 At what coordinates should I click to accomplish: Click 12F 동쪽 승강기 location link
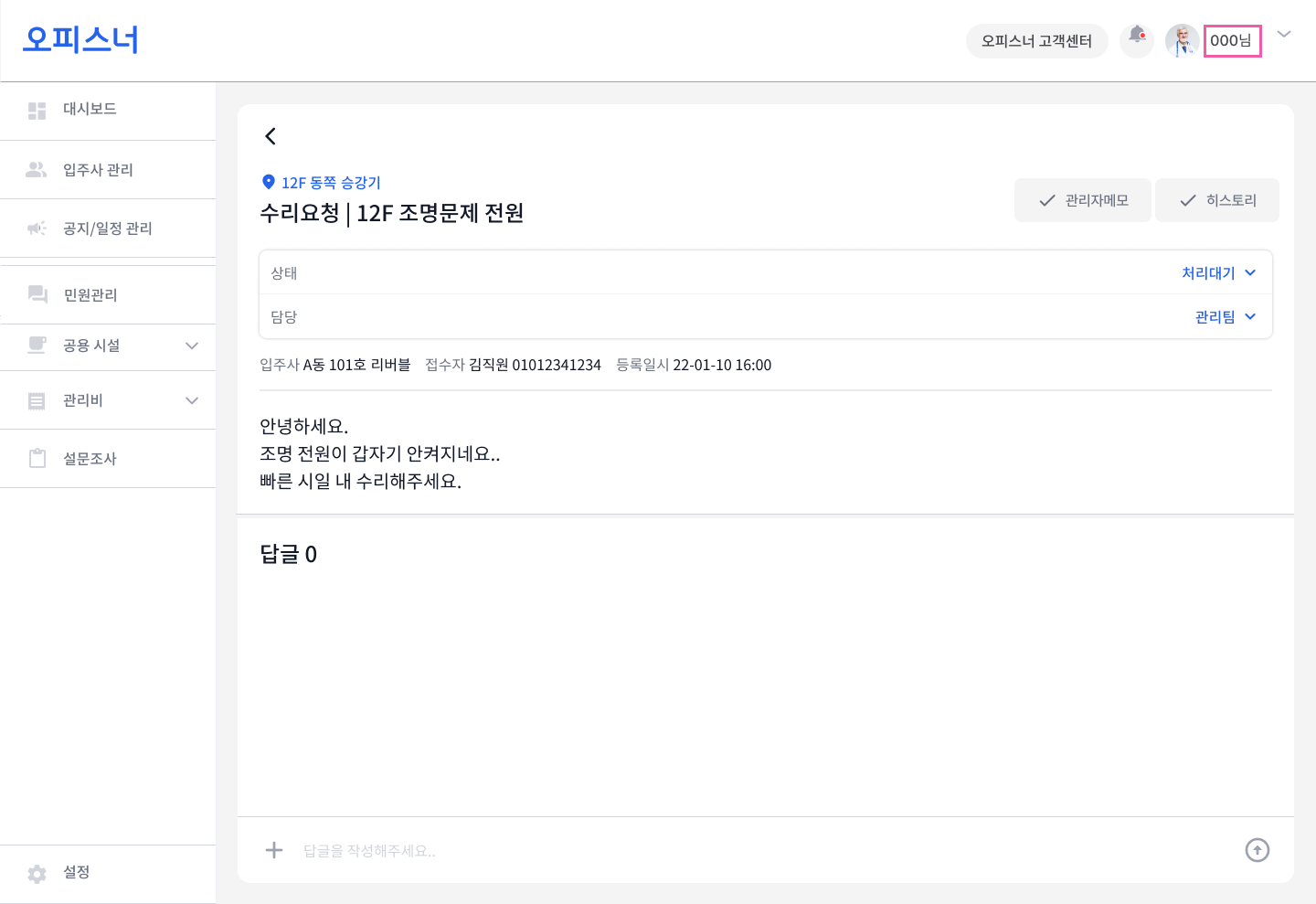coord(331,183)
